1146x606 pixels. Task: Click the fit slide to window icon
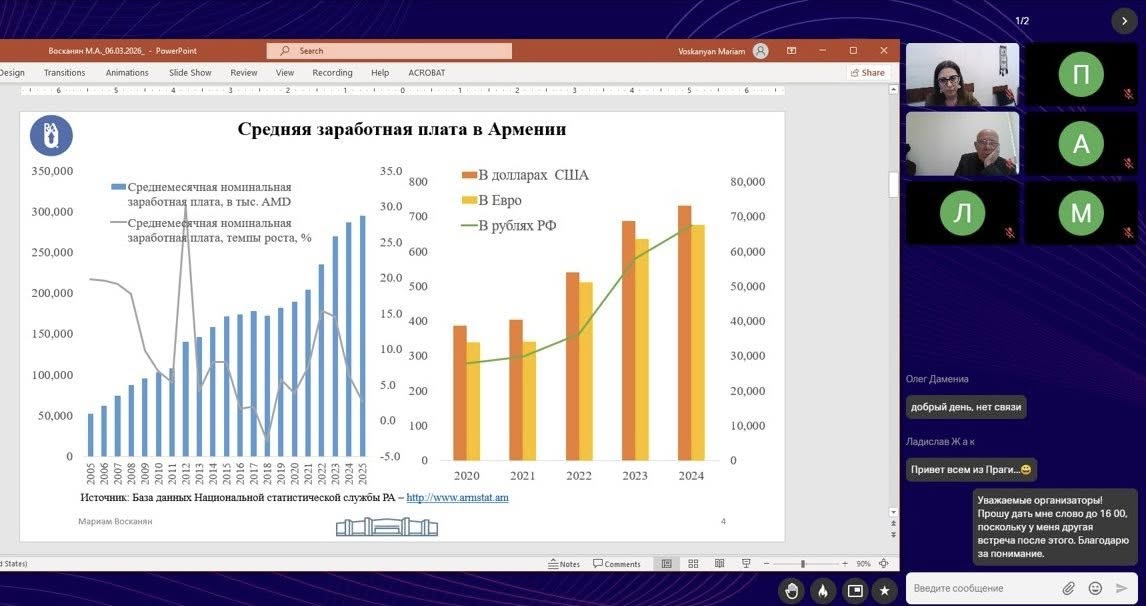[884, 564]
